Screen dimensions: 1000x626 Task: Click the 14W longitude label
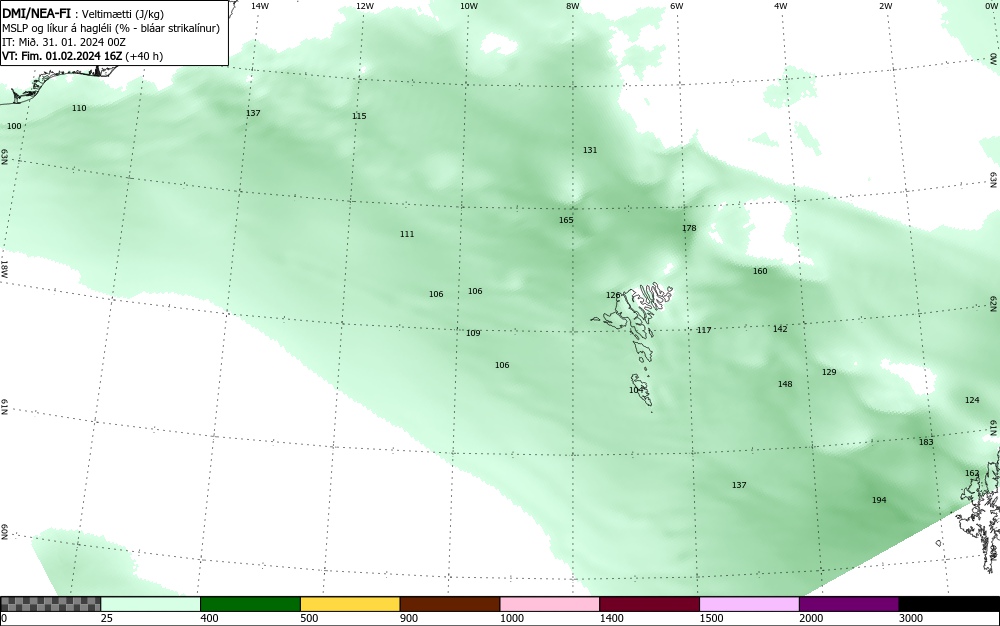[x=260, y=6]
